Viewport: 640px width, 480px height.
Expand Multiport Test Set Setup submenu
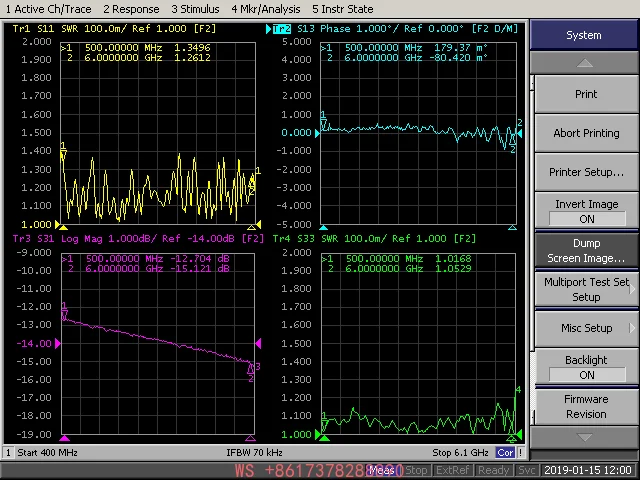click(586, 289)
